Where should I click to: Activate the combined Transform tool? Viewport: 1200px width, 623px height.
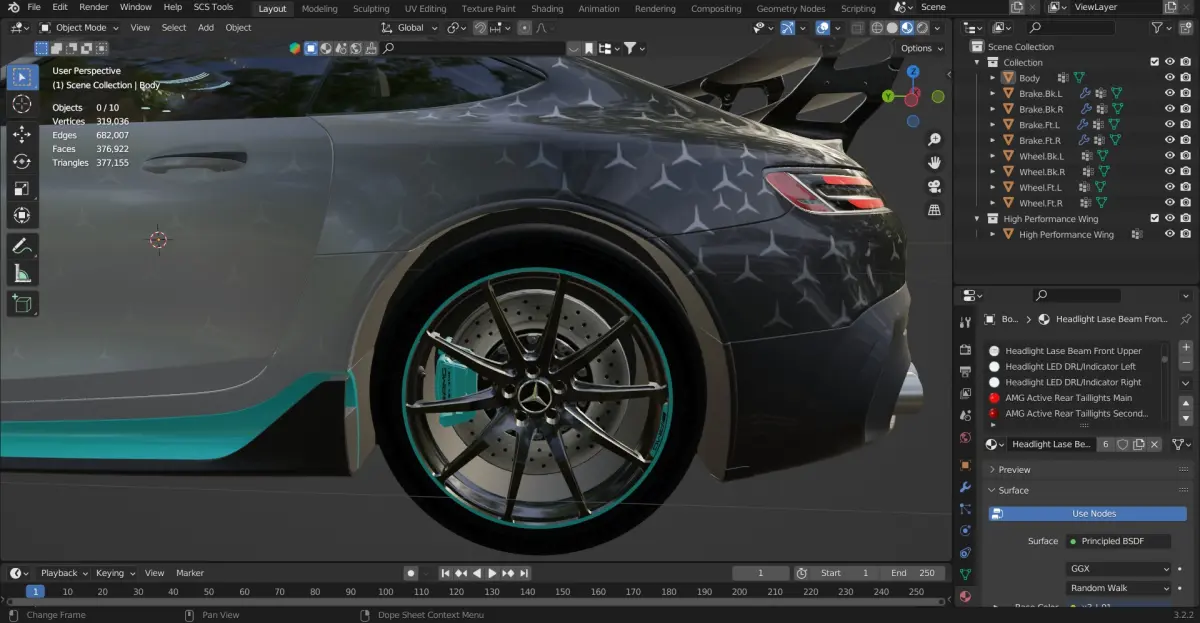tap(22, 215)
